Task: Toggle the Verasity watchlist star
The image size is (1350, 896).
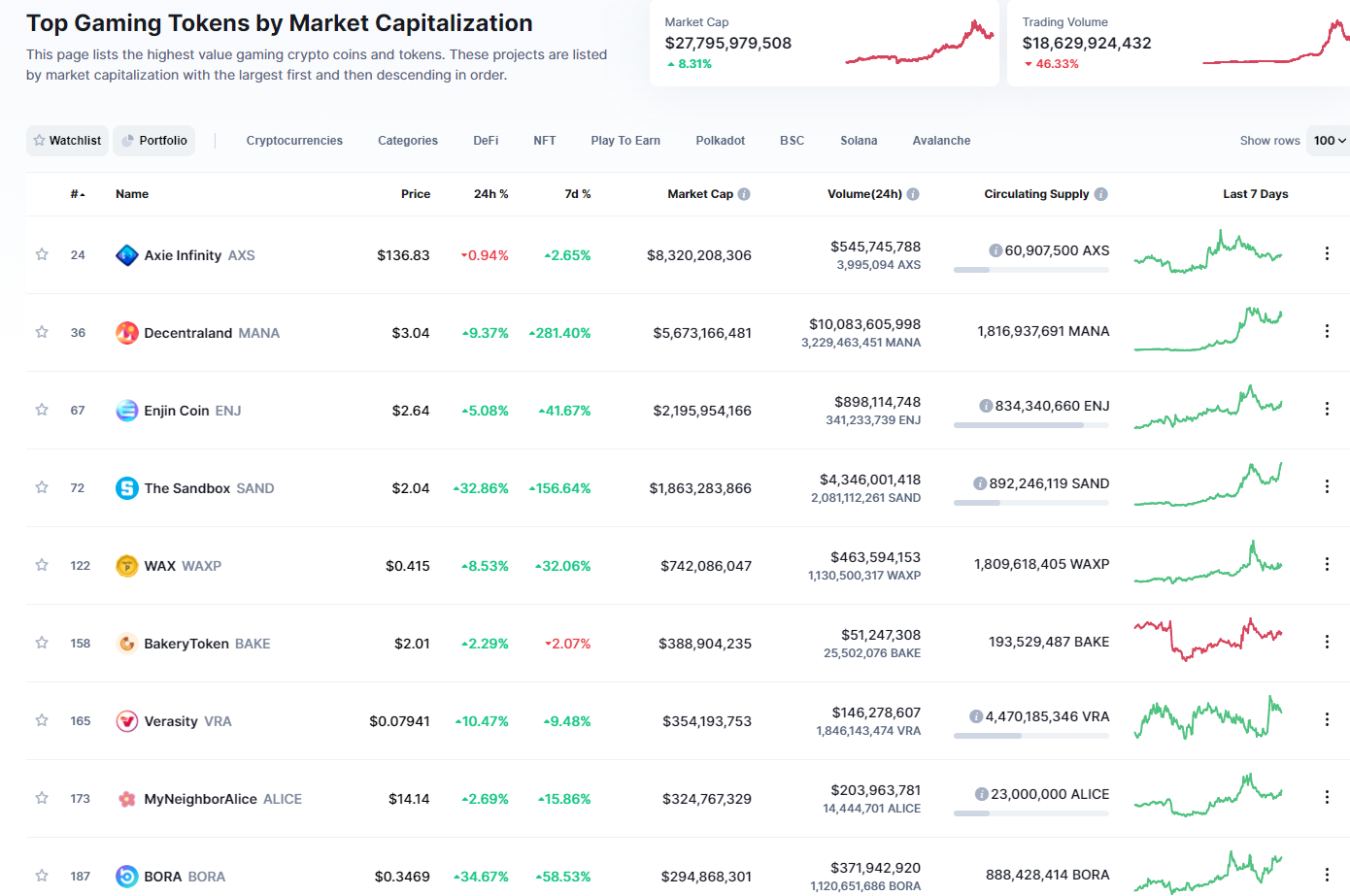Action: pos(42,720)
